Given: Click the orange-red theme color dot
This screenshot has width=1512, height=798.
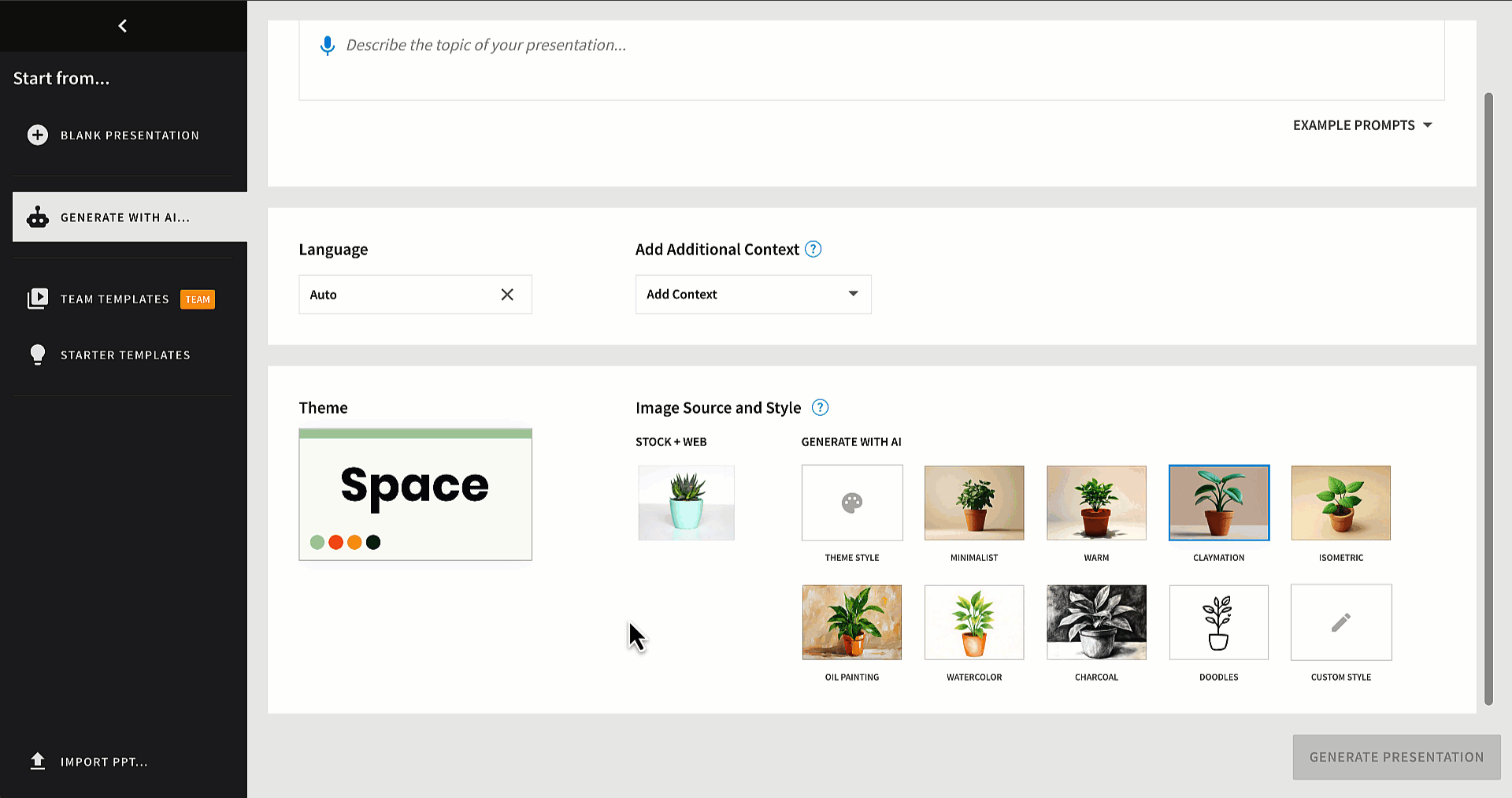Looking at the screenshot, I should (x=335, y=542).
